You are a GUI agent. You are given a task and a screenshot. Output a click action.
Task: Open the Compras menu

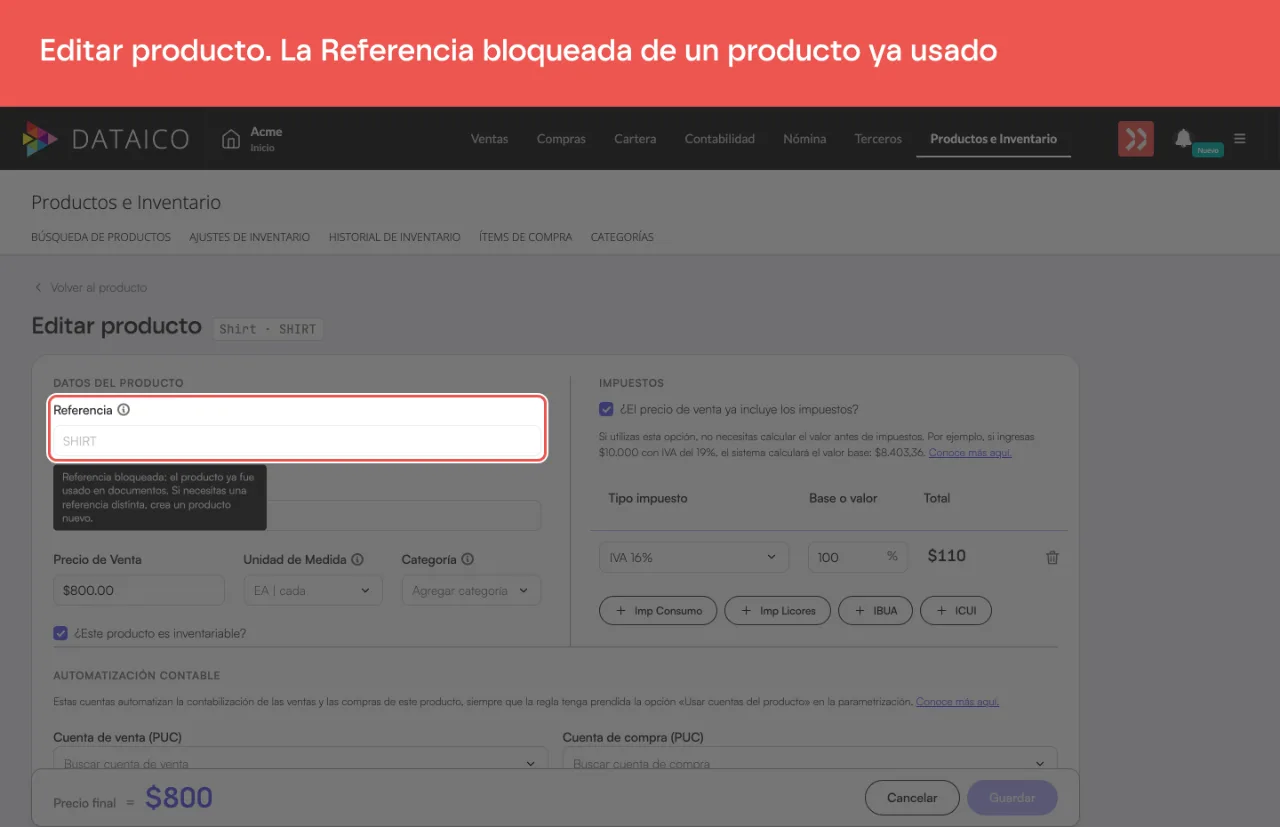[x=561, y=139]
